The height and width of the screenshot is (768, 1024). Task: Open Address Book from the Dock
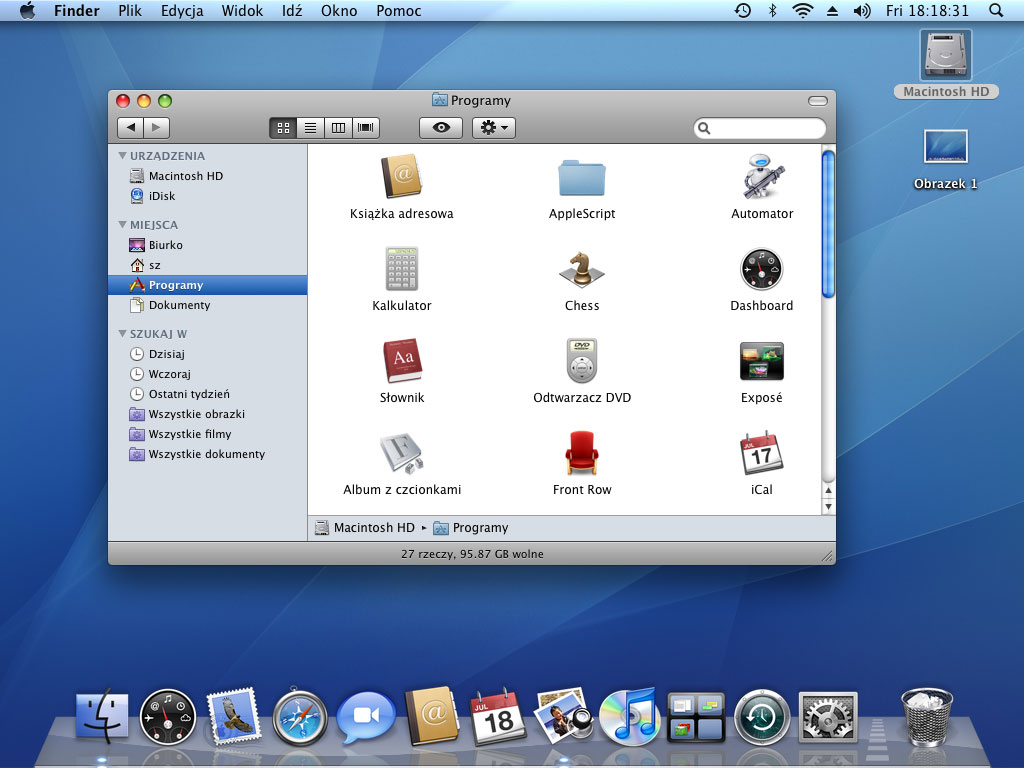click(x=432, y=716)
